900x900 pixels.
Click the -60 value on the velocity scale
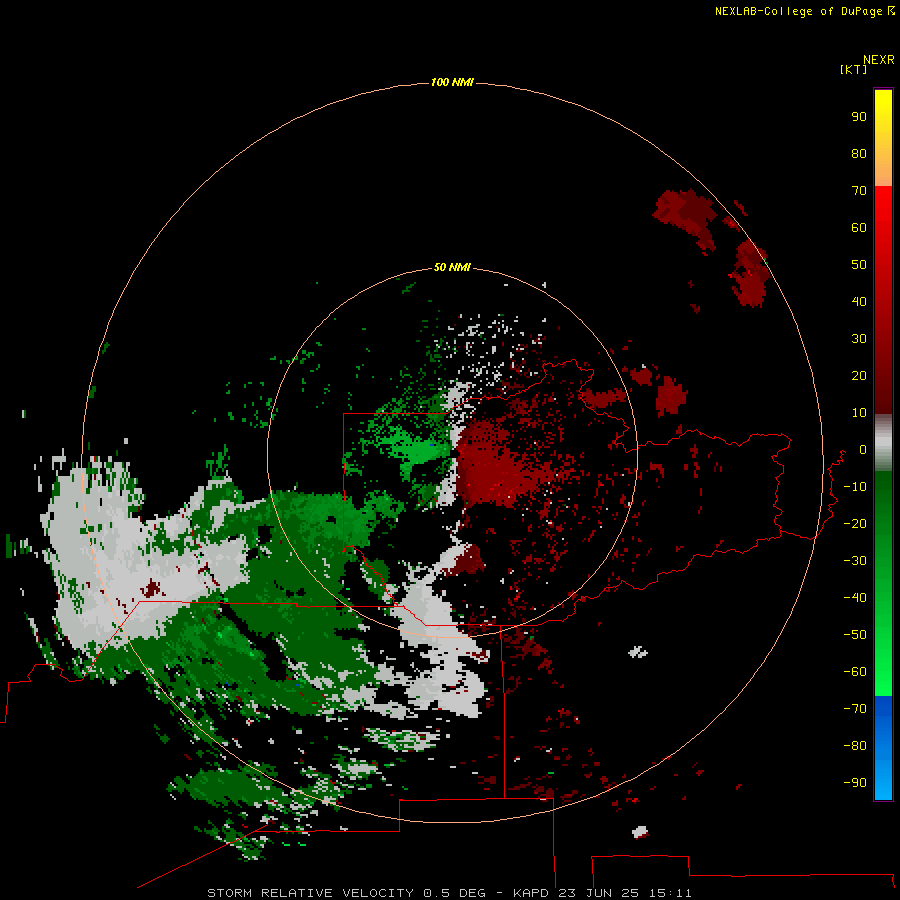[x=855, y=672]
